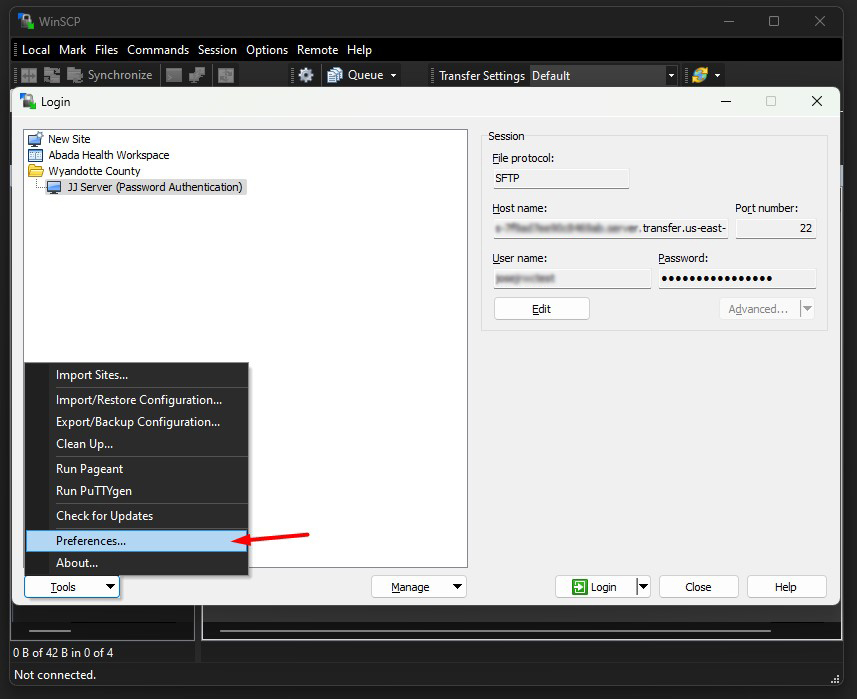Screen dimensions: 857x699
Task: Click the Host name field
Action: click(x=611, y=228)
